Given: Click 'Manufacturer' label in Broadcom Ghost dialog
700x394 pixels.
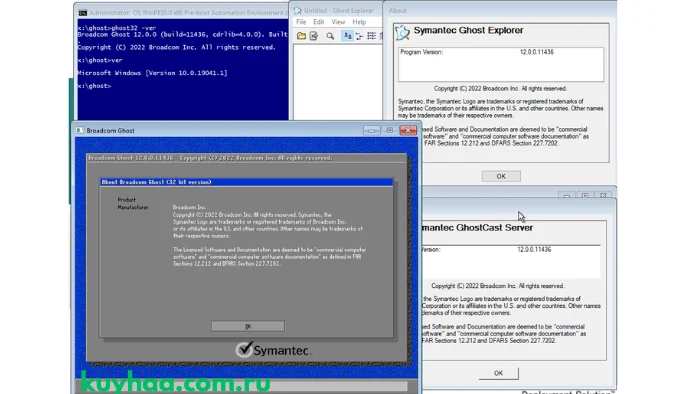Looking at the screenshot, I should [133, 207].
